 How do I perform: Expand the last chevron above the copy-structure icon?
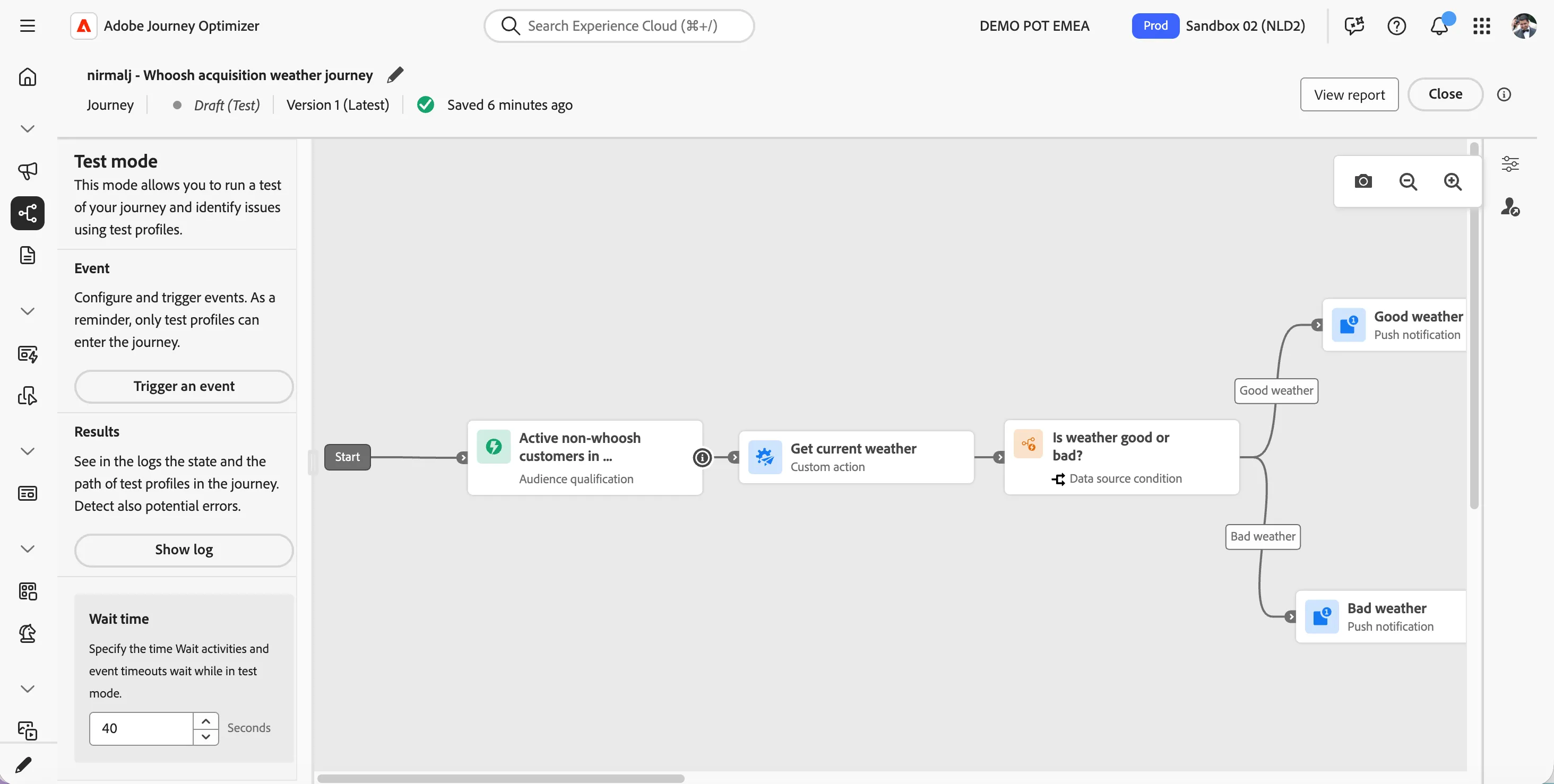[x=27, y=689]
